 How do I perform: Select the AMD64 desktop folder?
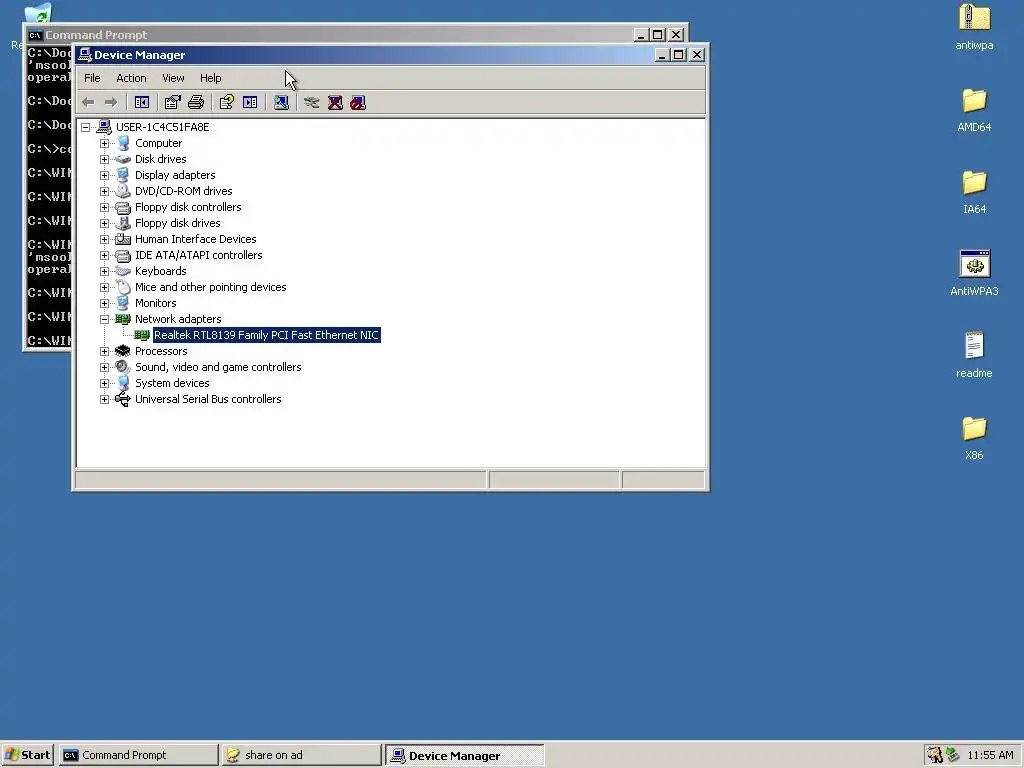pos(974,101)
